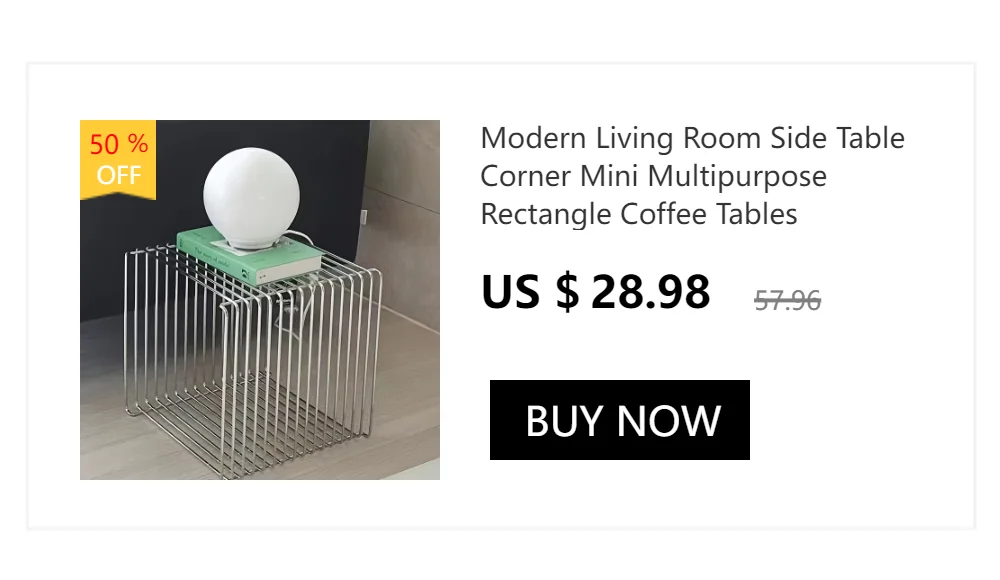The image size is (1000, 580).
Task: Click the "28.98" price digits
Action: point(651,292)
